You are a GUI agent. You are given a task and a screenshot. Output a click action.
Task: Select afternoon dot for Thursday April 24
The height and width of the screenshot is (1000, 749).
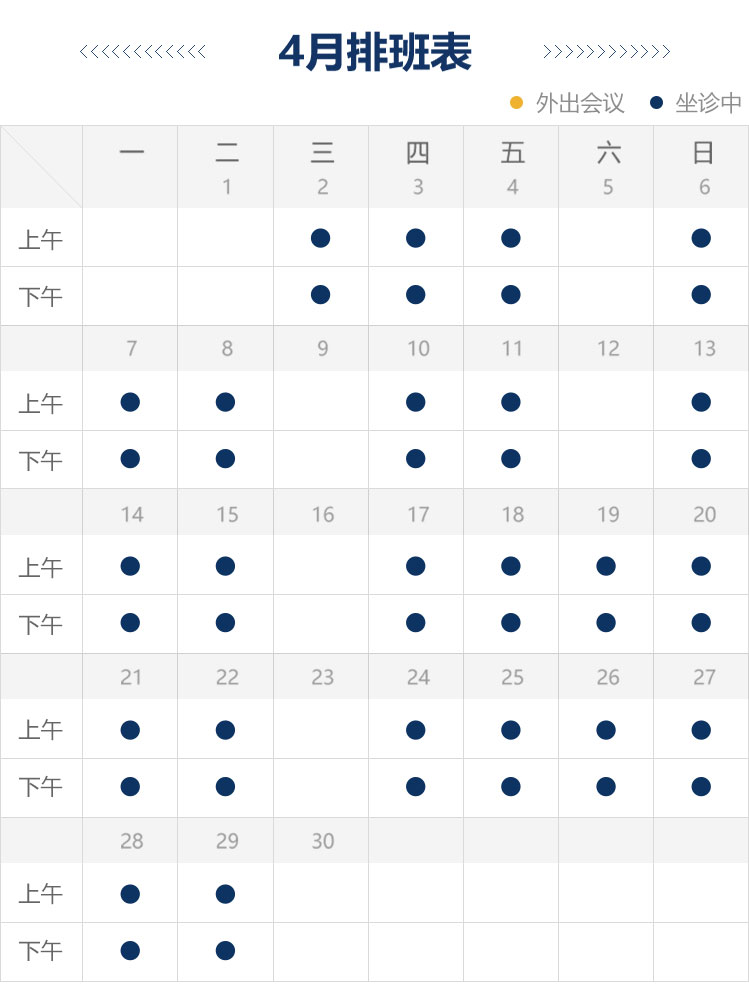pos(416,786)
